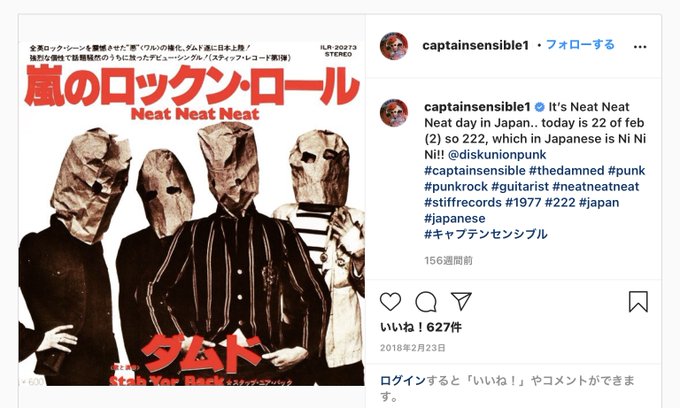
Task: Open the @diskunionpunk mention
Action: coord(497,154)
